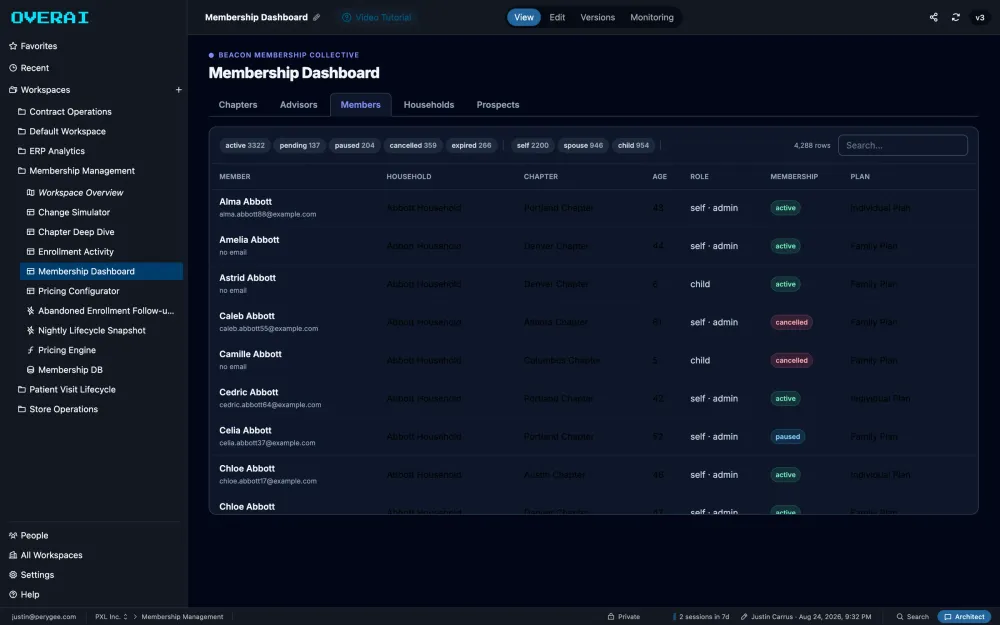Open the v3 version badge
The width and height of the screenshot is (1000, 625).
[x=980, y=17]
